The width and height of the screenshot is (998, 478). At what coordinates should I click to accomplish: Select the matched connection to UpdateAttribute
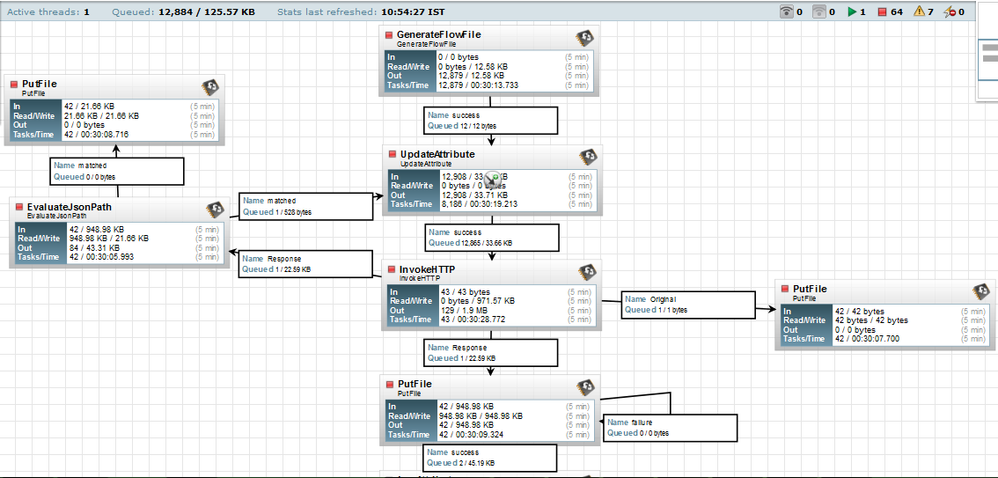(306, 206)
